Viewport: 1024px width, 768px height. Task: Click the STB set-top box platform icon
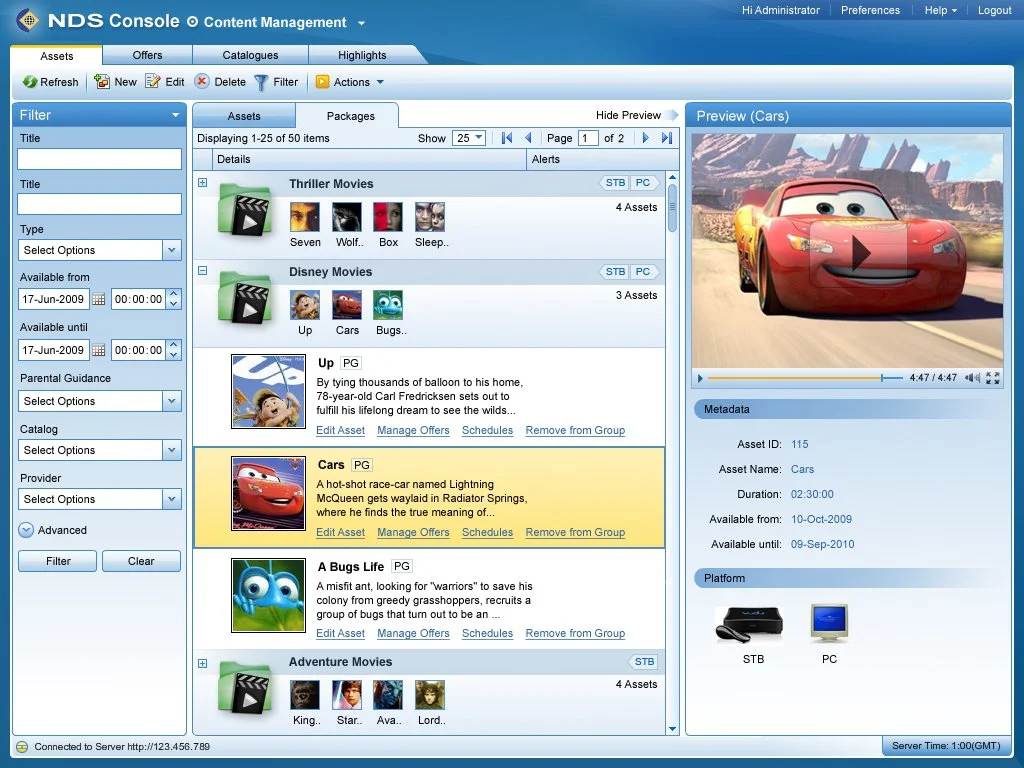tap(749, 624)
